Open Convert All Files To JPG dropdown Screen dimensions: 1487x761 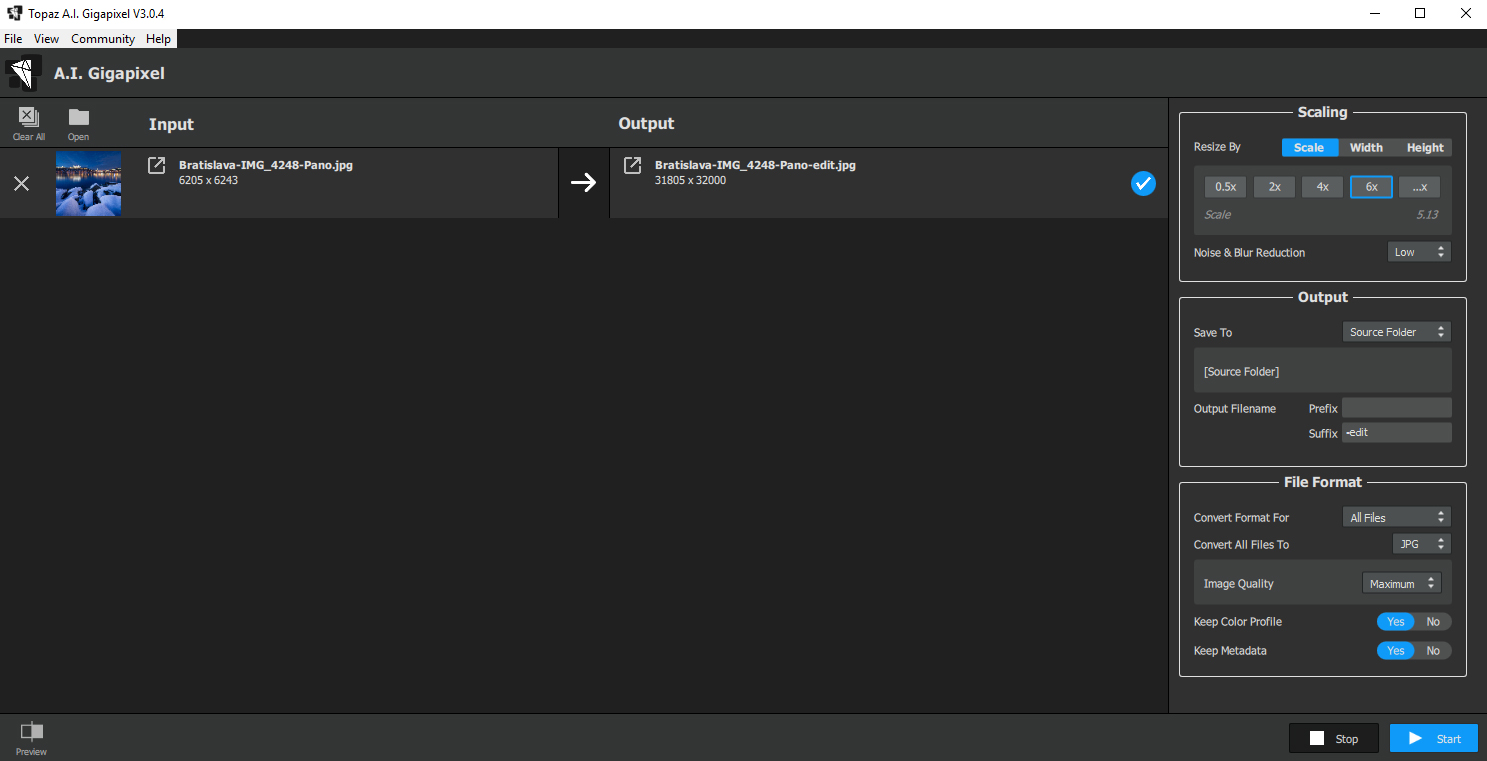tap(1421, 544)
